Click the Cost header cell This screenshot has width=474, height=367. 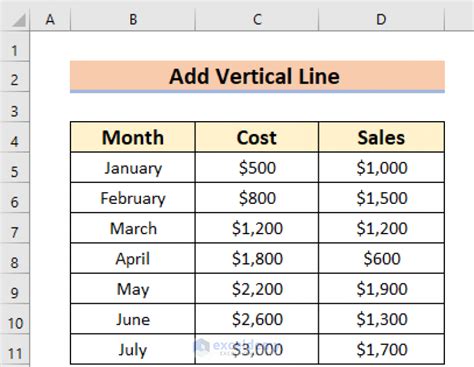coord(257,137)
